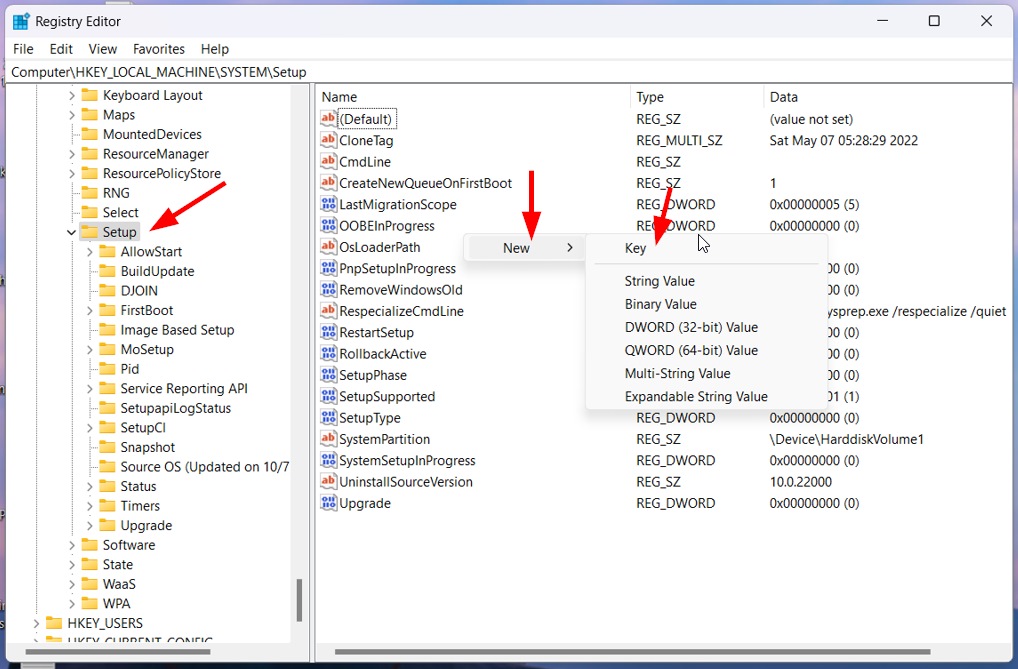
Task: Expand the ResourceManager key
Action: click(x=71, y=154)
